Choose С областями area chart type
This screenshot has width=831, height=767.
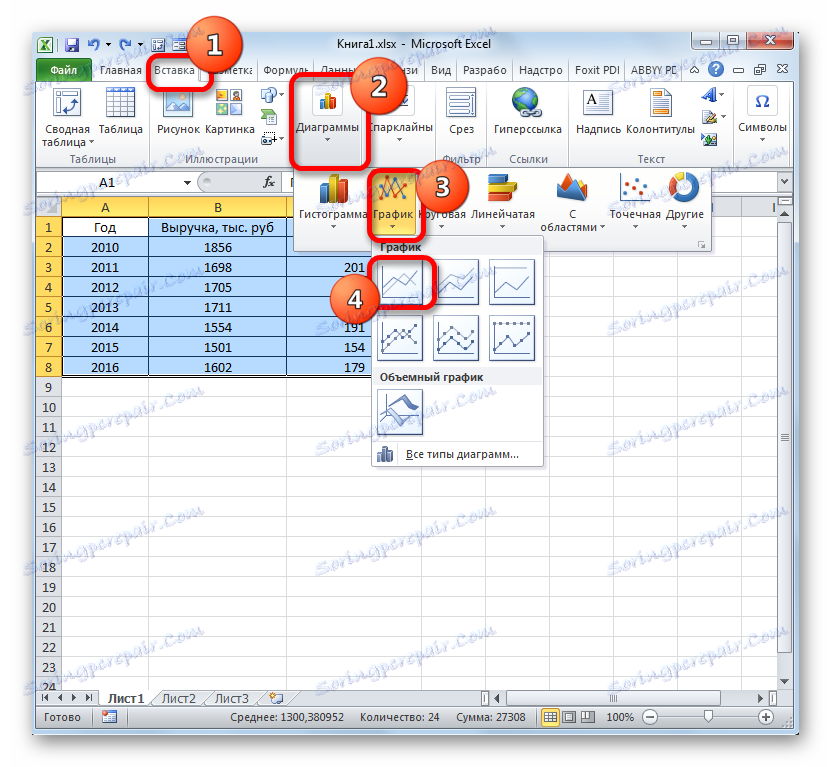572,202
